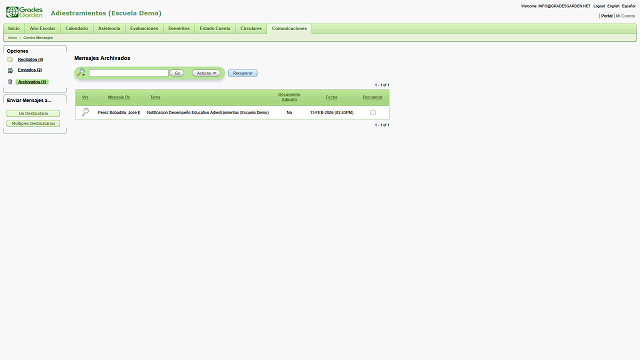Click the message date cell in the Fecha column
Image resolution: width=640 pixels, height=360 pixels.
tap(331, 113)
